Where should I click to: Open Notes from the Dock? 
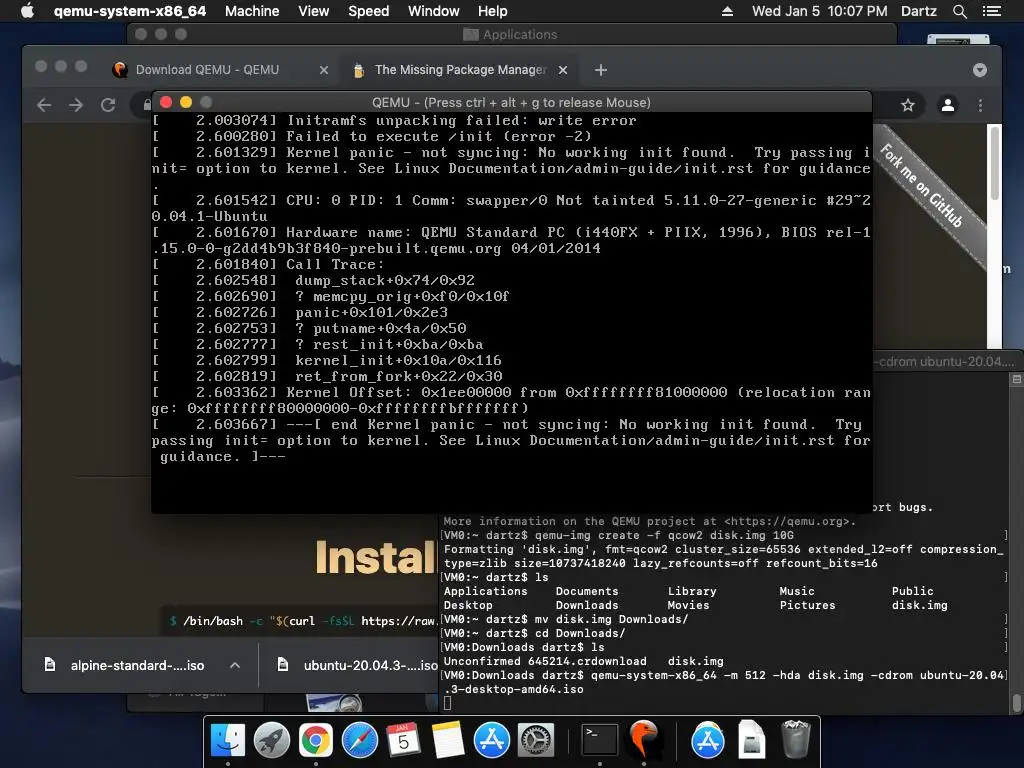pos(447,740)
